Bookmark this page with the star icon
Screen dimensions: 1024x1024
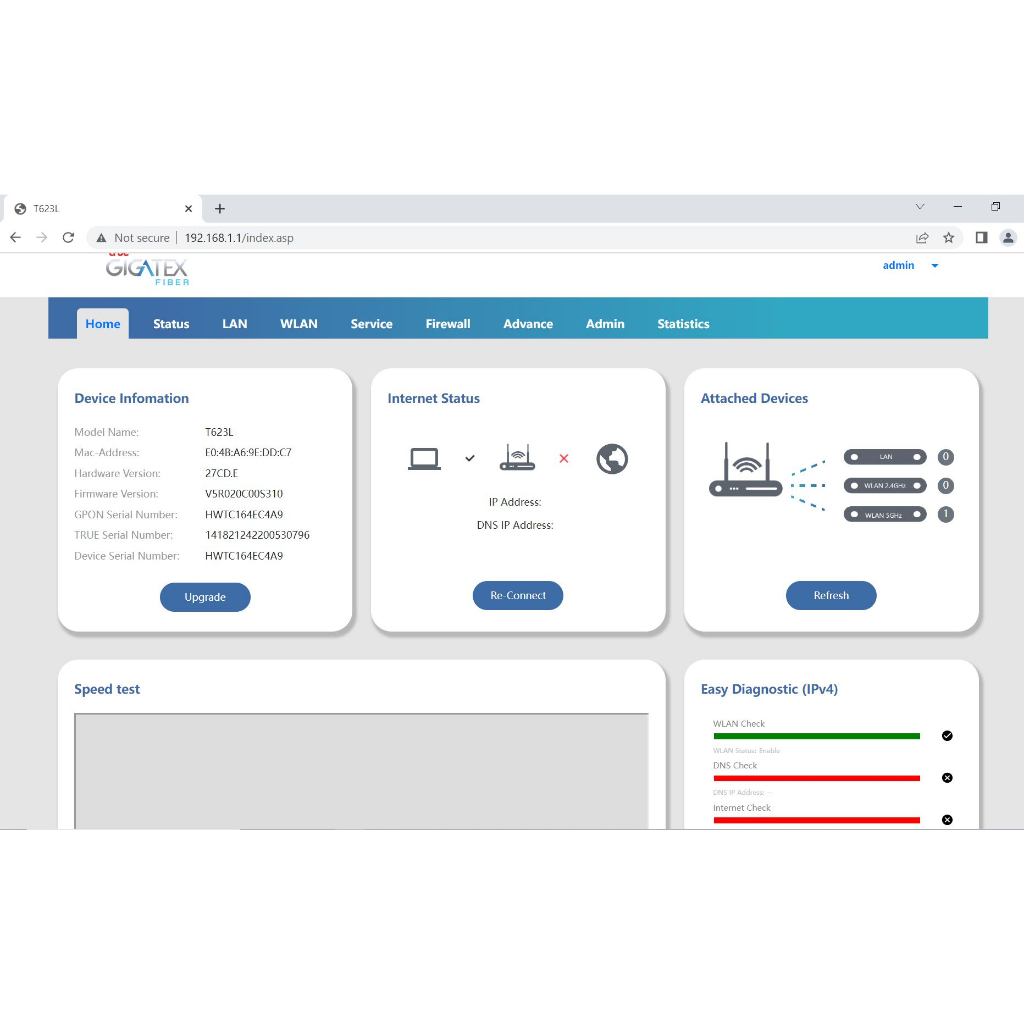point(949,238)
